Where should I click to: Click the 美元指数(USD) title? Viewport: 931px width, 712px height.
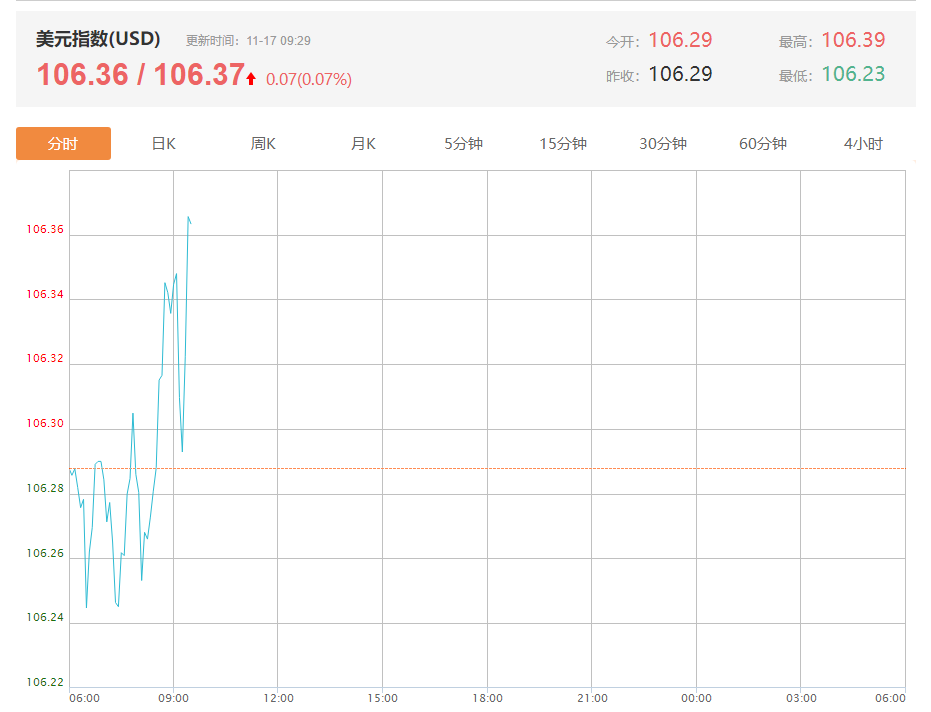click(x=98, y=40)
